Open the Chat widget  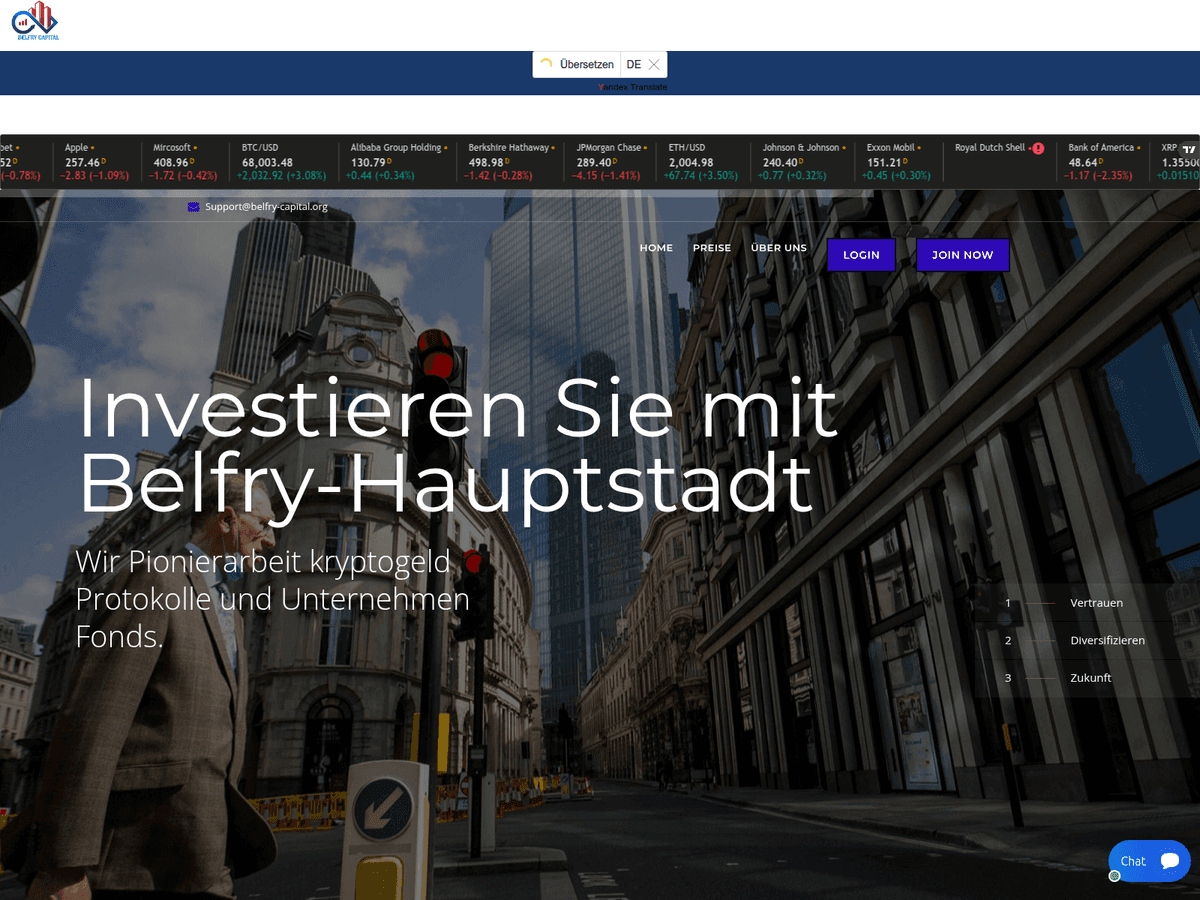click(1149, 861)
